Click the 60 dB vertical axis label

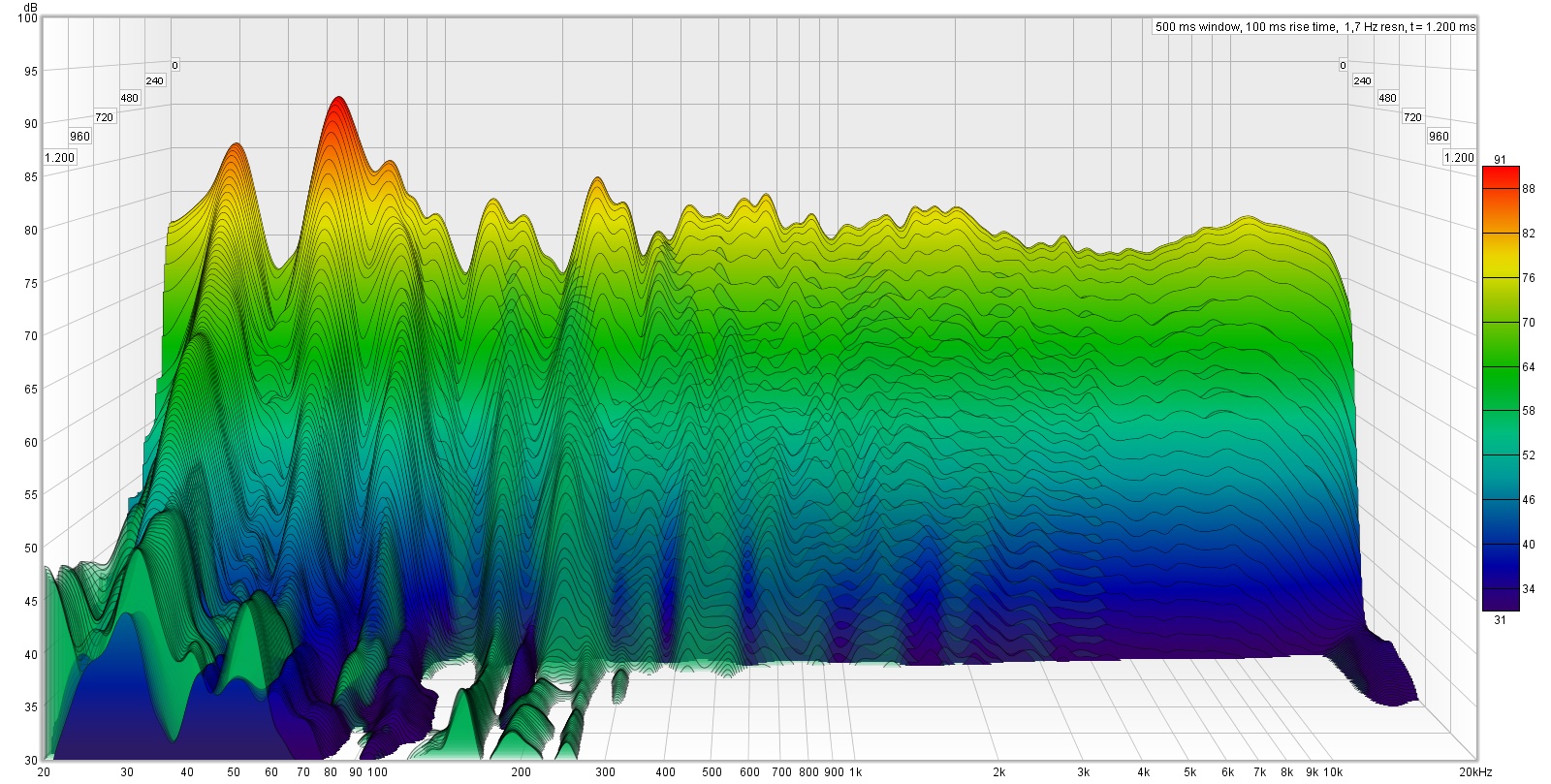(x=30, y=442)
